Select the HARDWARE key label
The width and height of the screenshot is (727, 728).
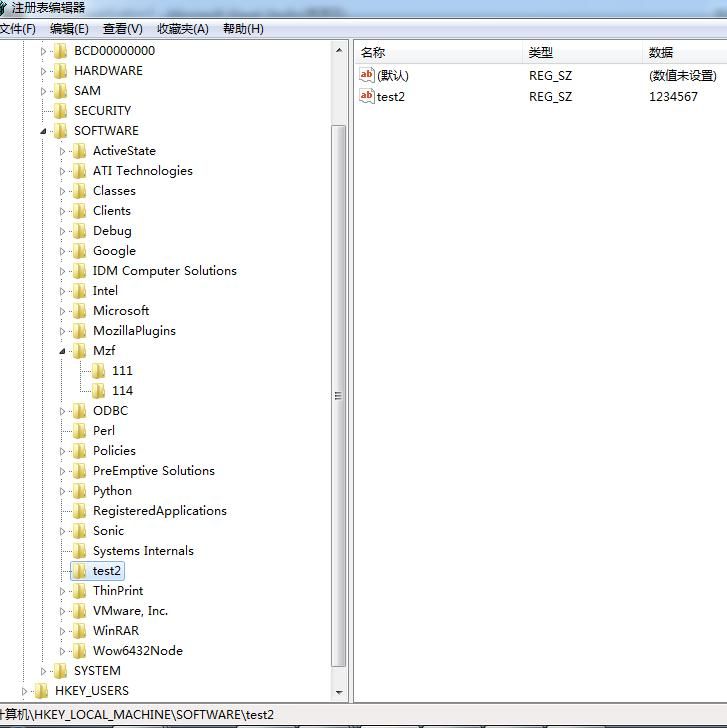click(108, 71)
